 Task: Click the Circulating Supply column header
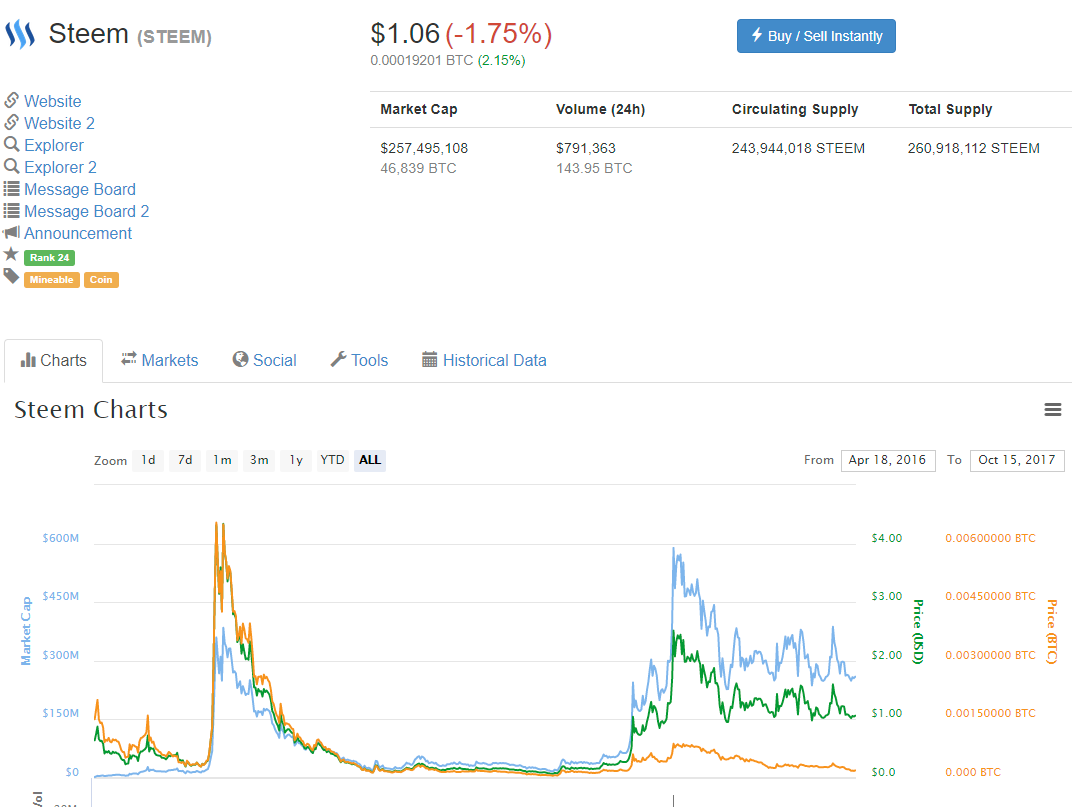click(794, 109)
